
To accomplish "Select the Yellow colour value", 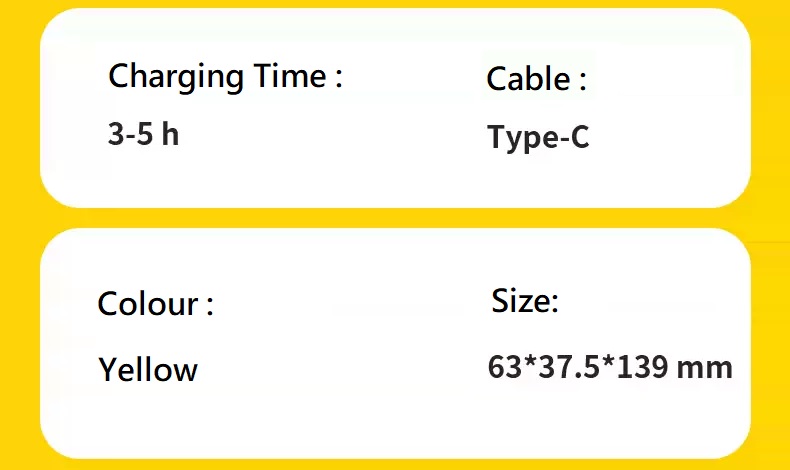I will click(x=148, y=369).
